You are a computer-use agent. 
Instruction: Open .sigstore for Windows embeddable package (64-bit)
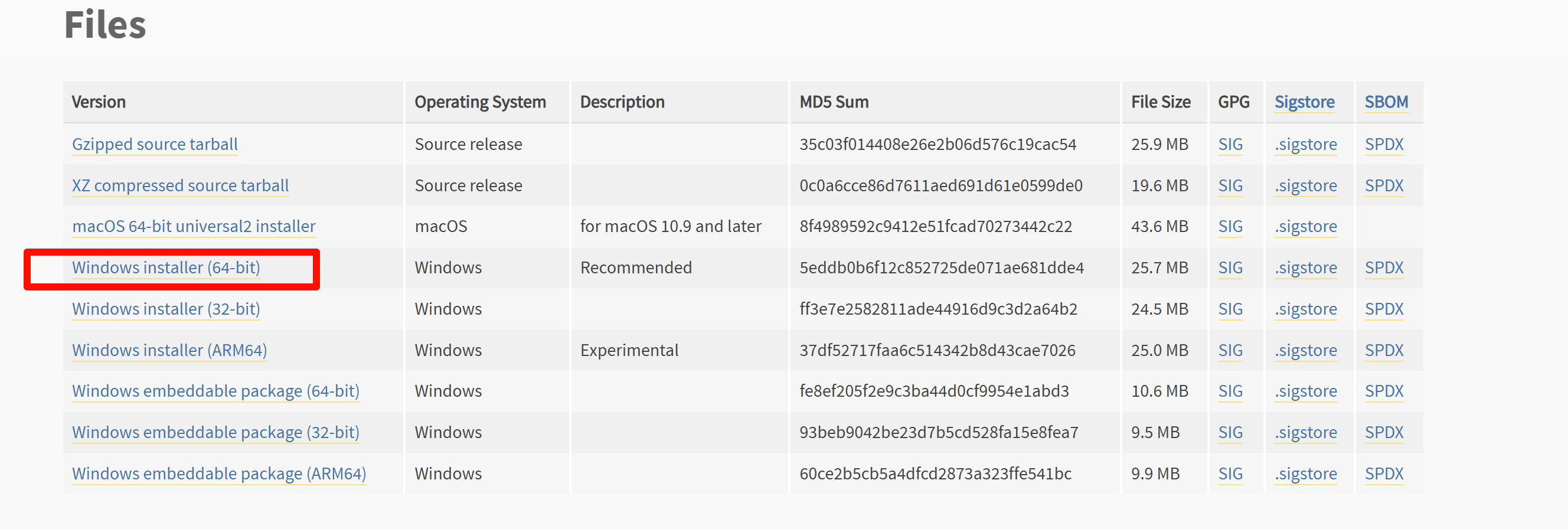tap(1306, 391)
